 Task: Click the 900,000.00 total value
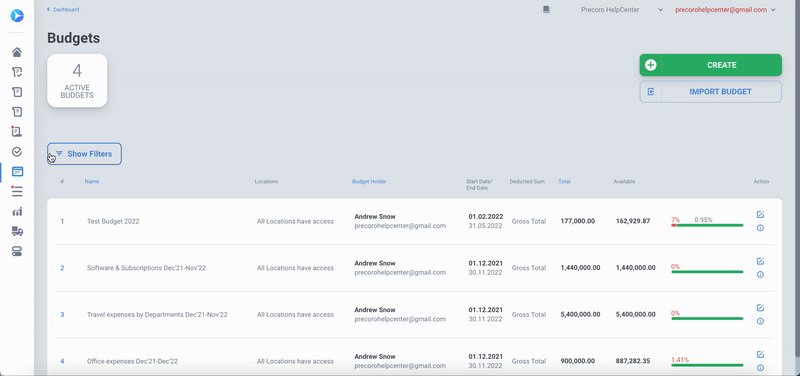point(578,361)
